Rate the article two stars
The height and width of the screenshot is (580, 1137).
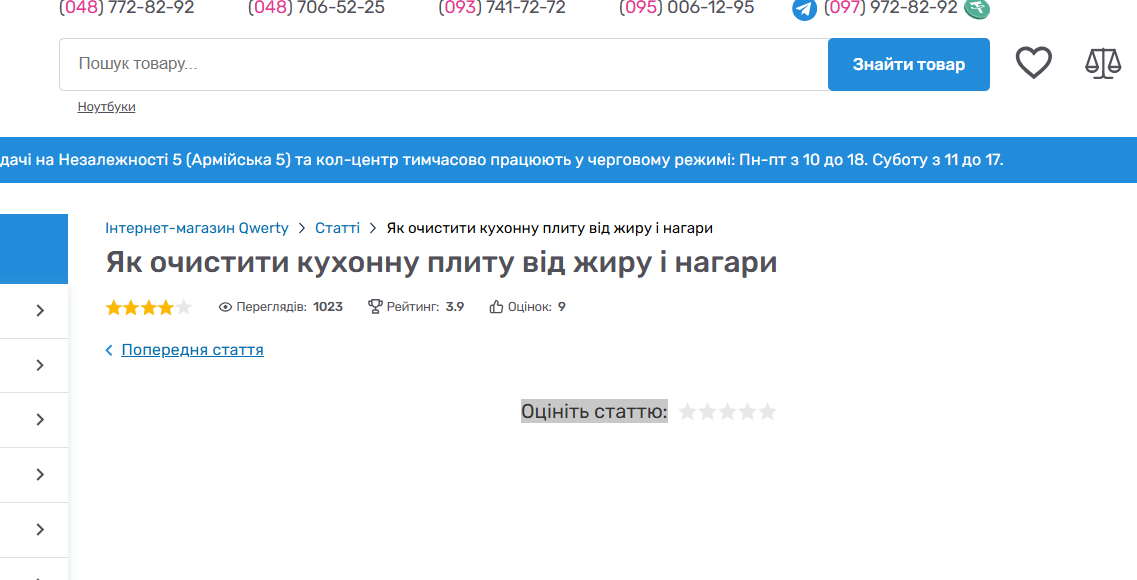pos(707,412)
